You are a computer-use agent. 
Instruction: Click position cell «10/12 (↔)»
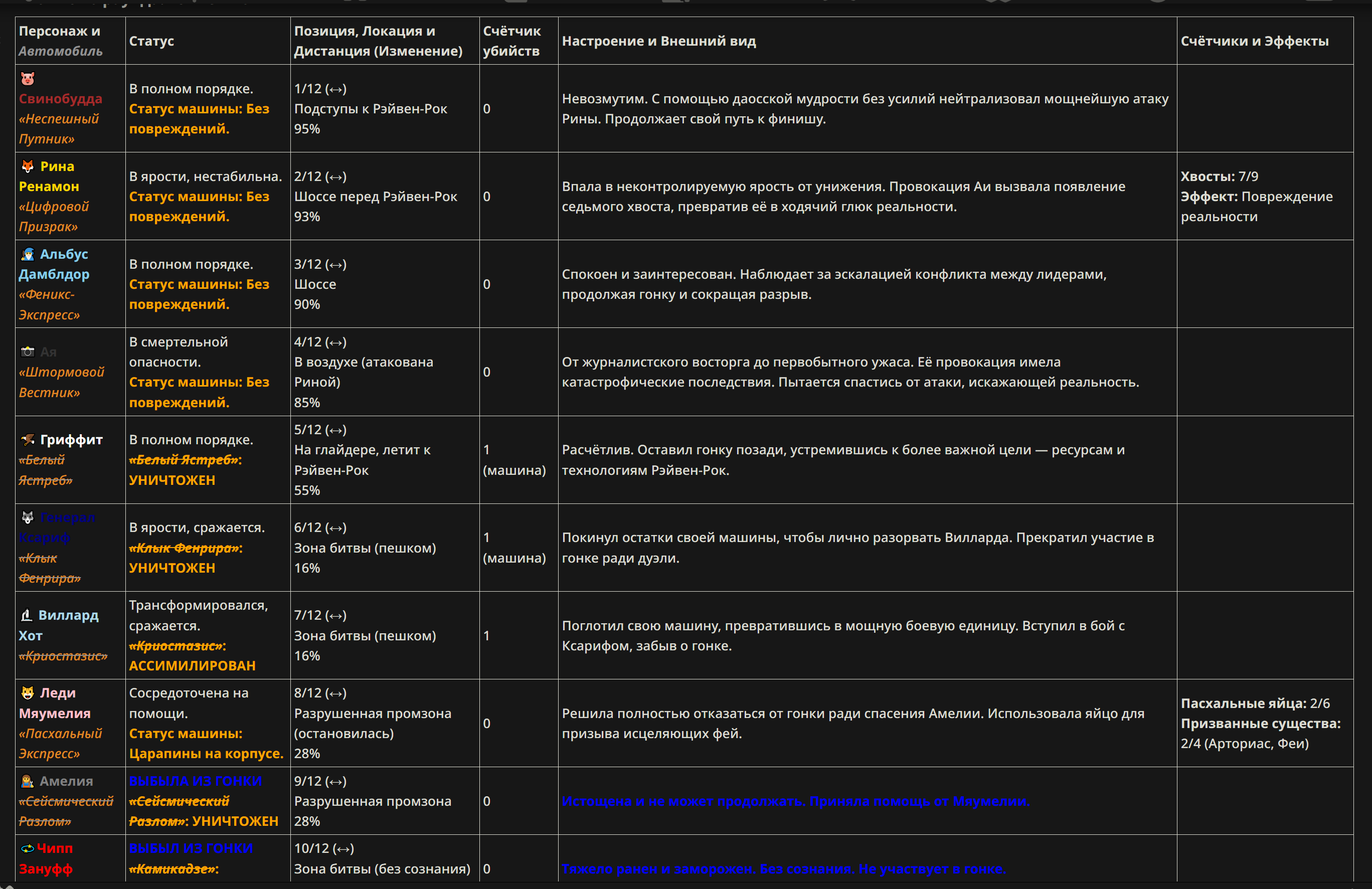[324, 849]
